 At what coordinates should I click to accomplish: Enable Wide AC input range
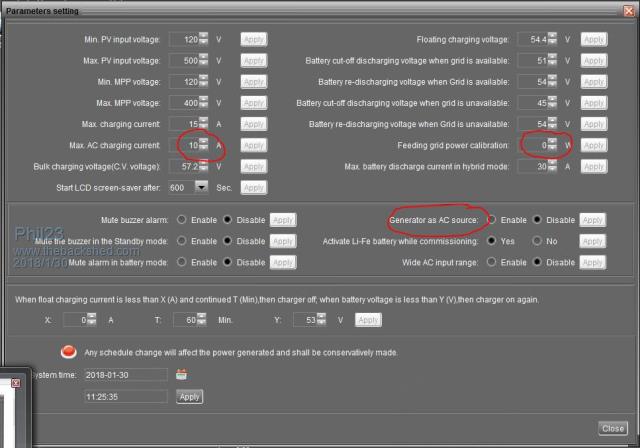click(492, 262)
